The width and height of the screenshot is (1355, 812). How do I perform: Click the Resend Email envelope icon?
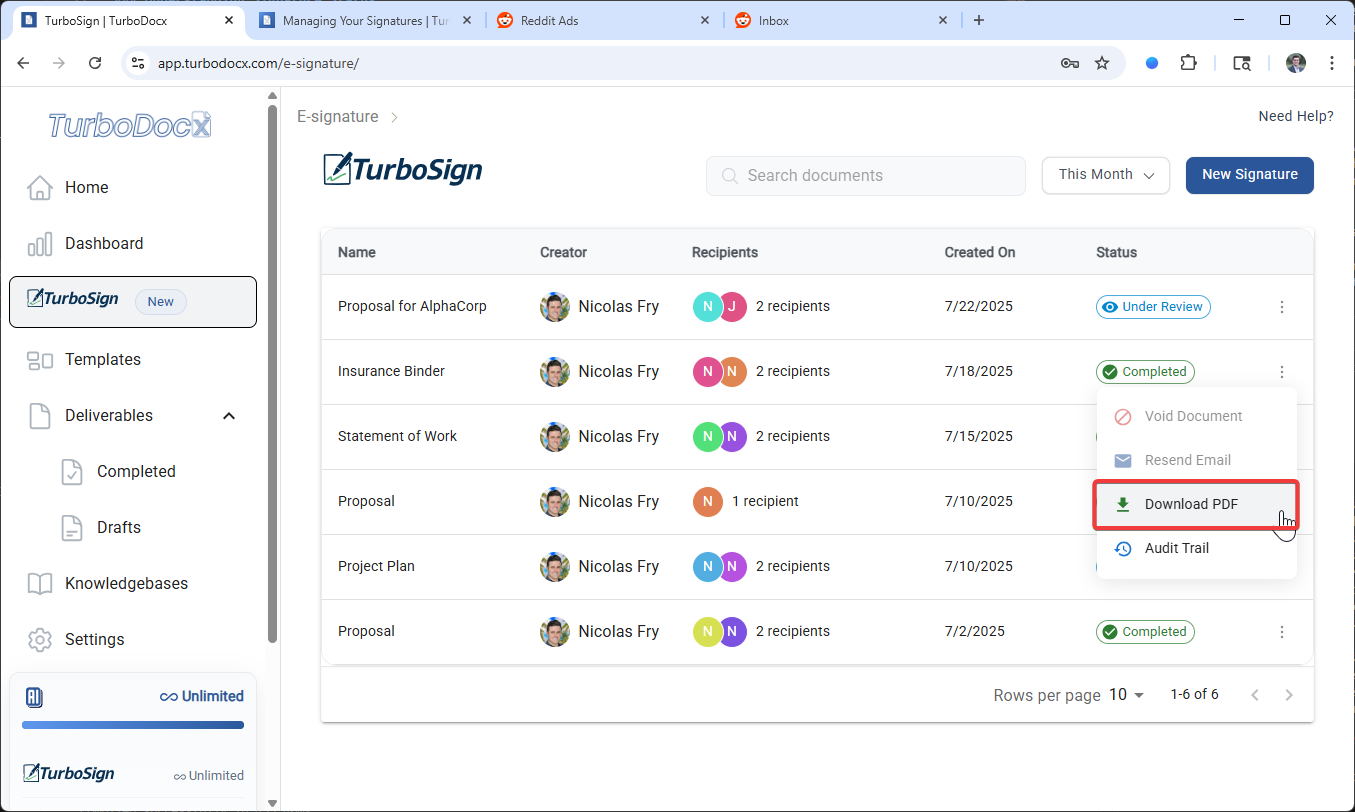click(x=1123, y=460)
